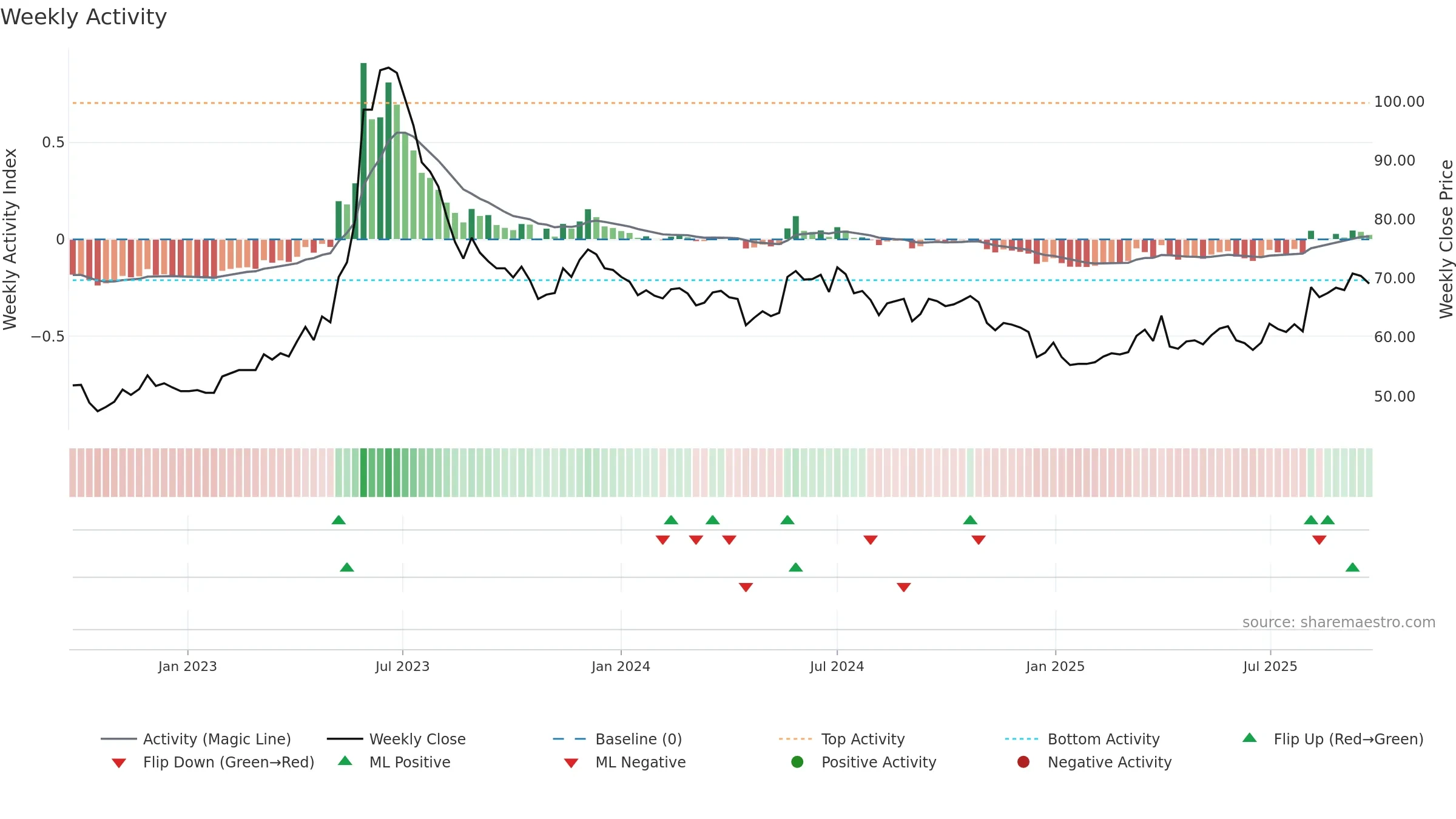Select the Jan 2025 axis label

pyautogui.click(x=1055, y=666)
